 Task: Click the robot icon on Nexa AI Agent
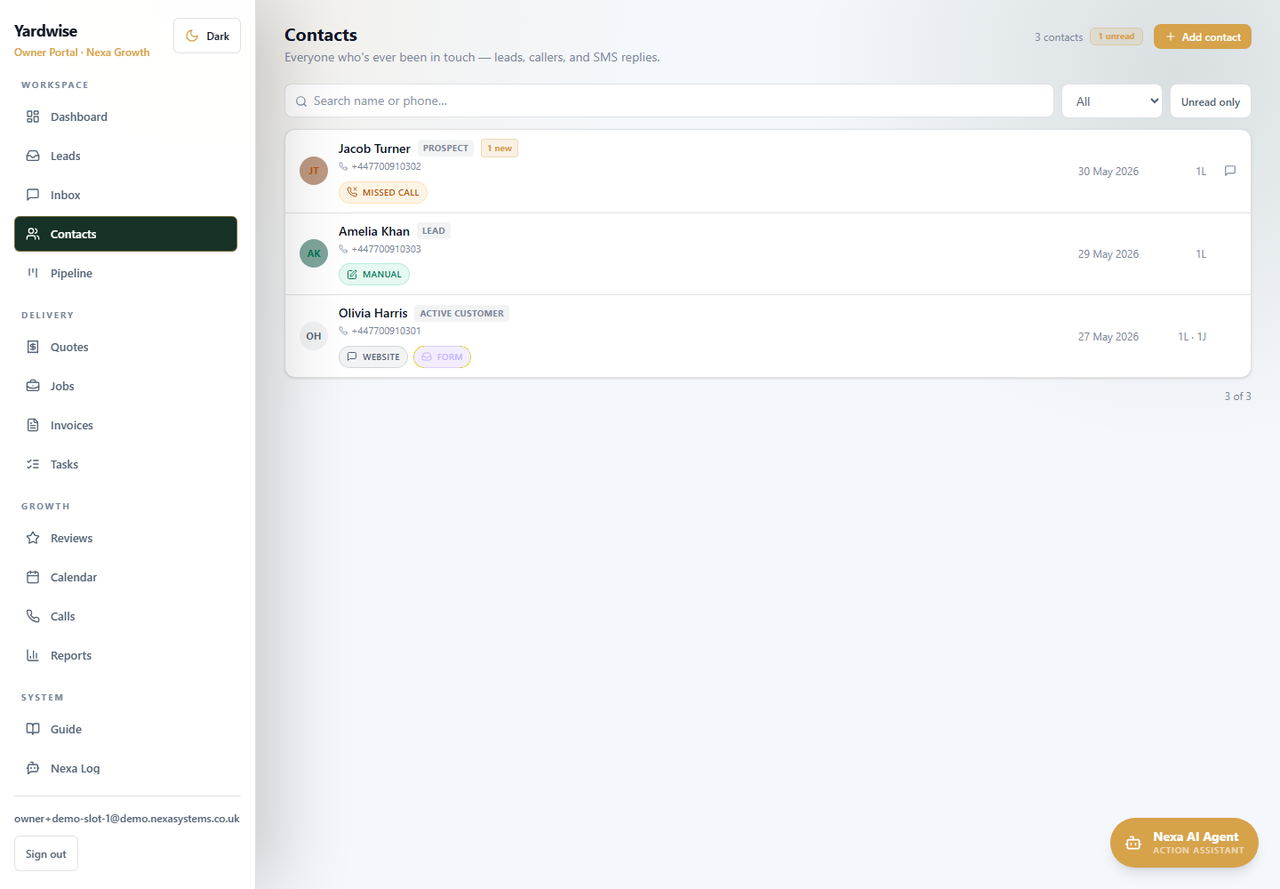[1133, 843]
